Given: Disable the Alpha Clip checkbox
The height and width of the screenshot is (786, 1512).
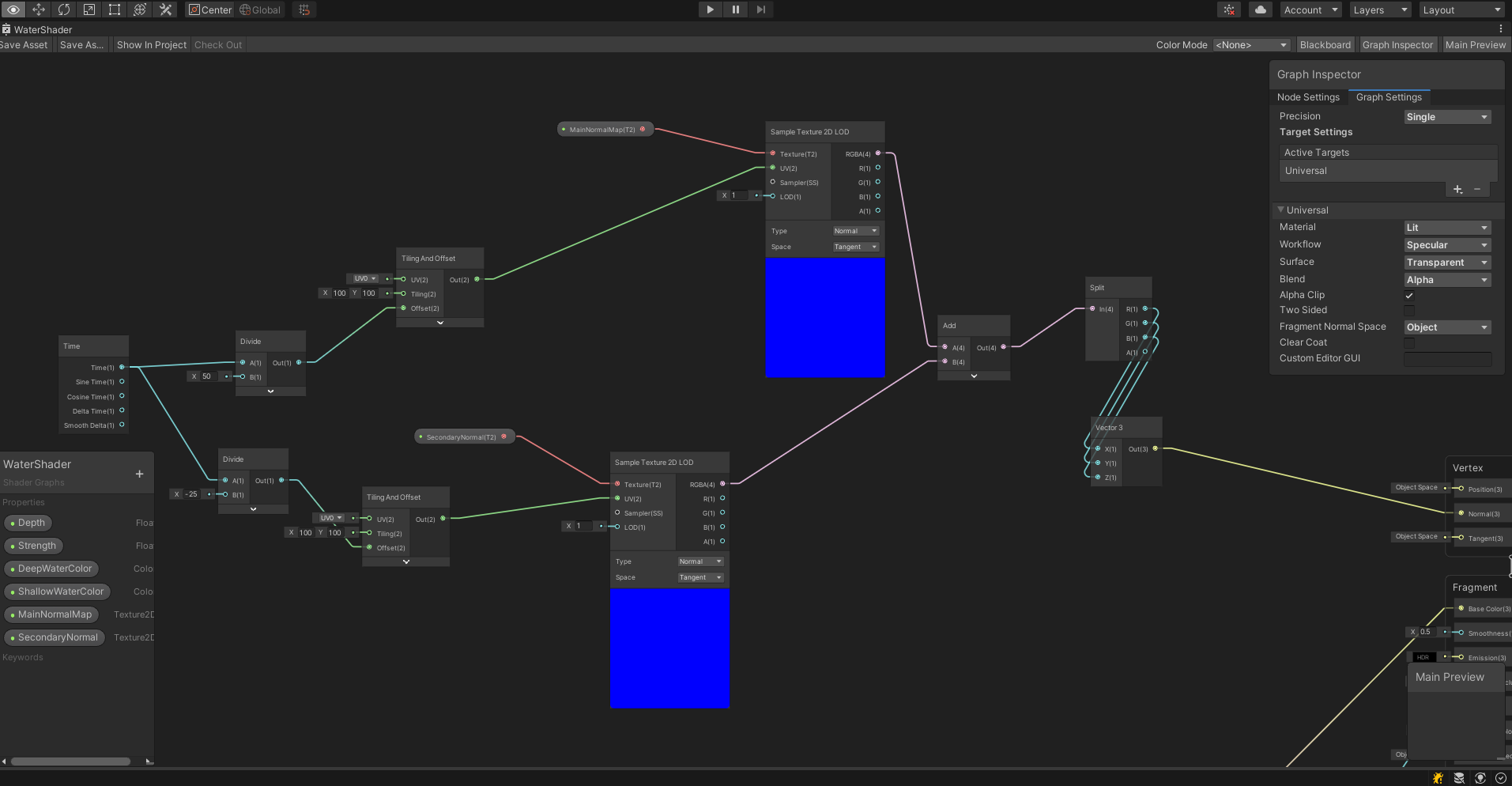Looking at the screenshot, I should (1409, 295).
